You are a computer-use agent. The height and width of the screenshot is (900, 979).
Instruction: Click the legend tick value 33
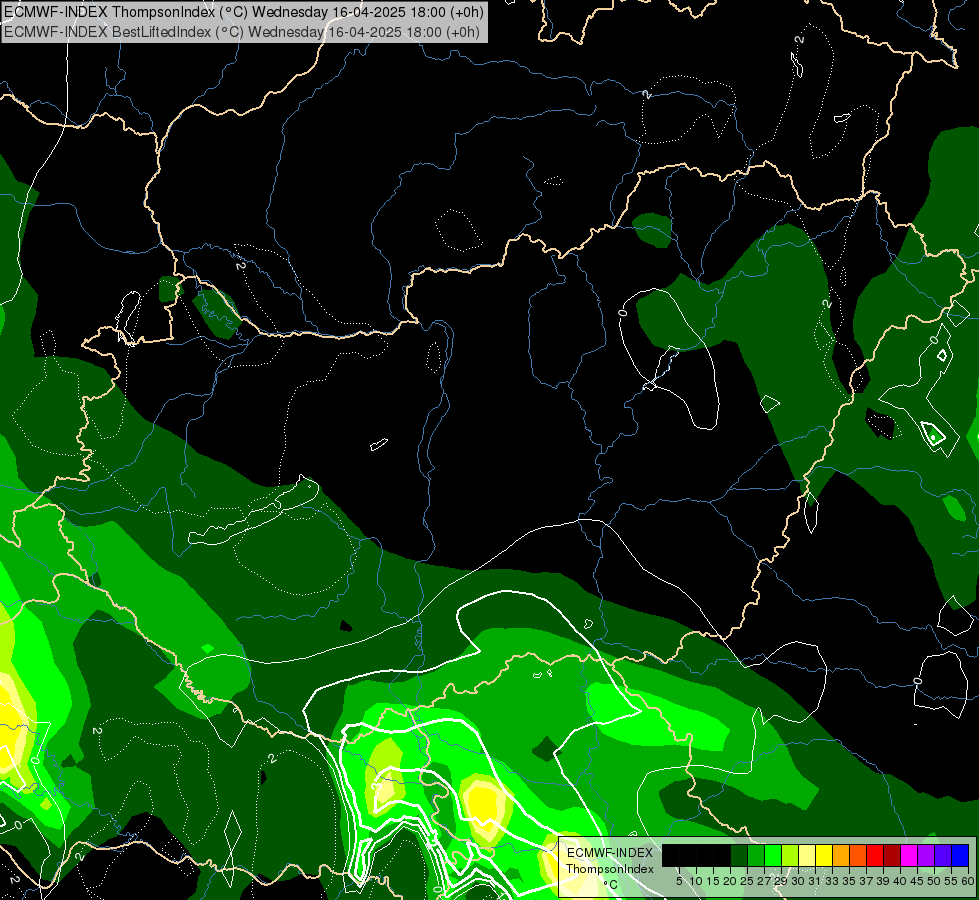click(832, 881)
